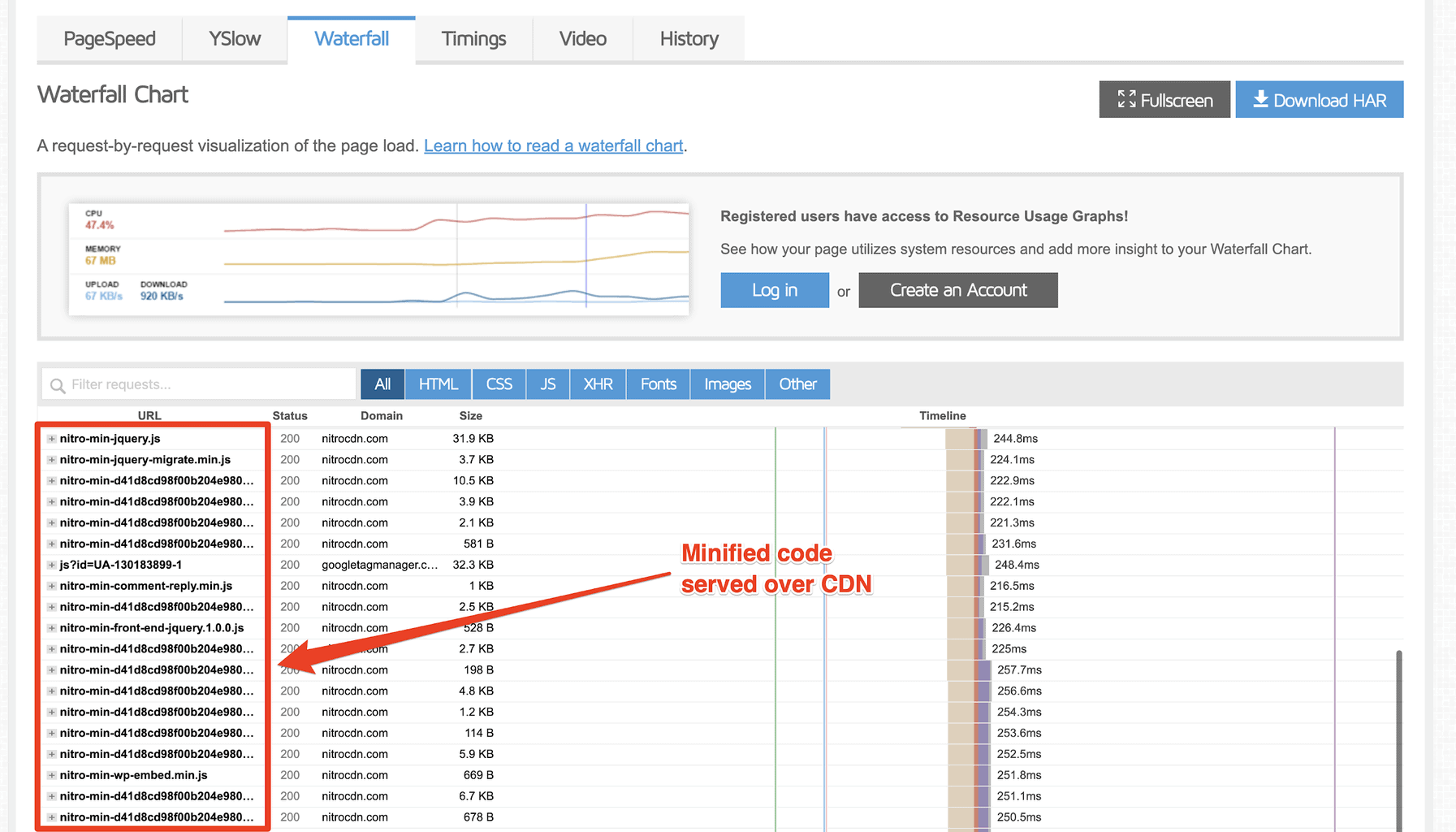Screen dimensions: 1456x832
Task: Click the Log in button
Action: 774,290
